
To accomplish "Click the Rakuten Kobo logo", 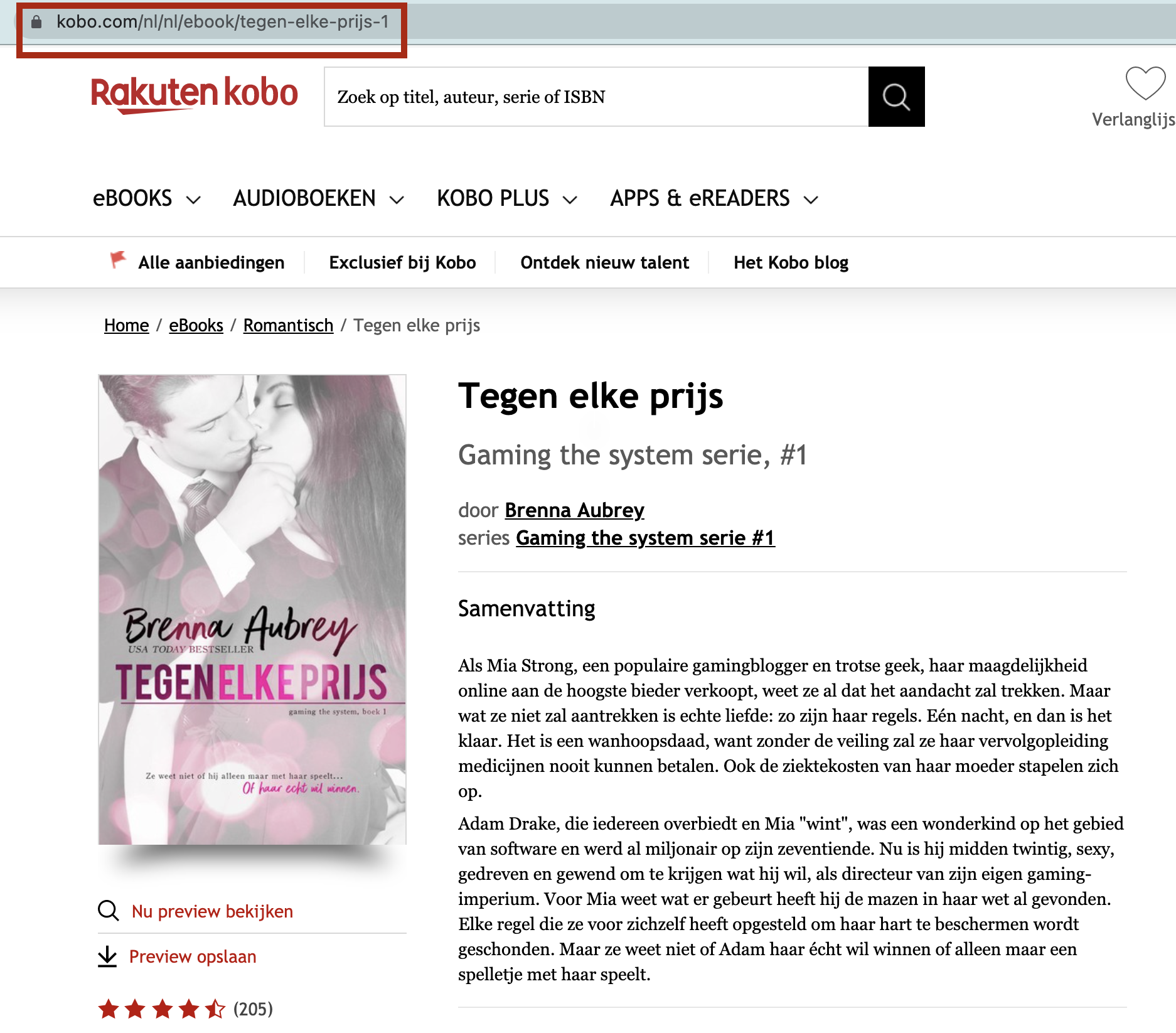I will (x=195, y=94).
